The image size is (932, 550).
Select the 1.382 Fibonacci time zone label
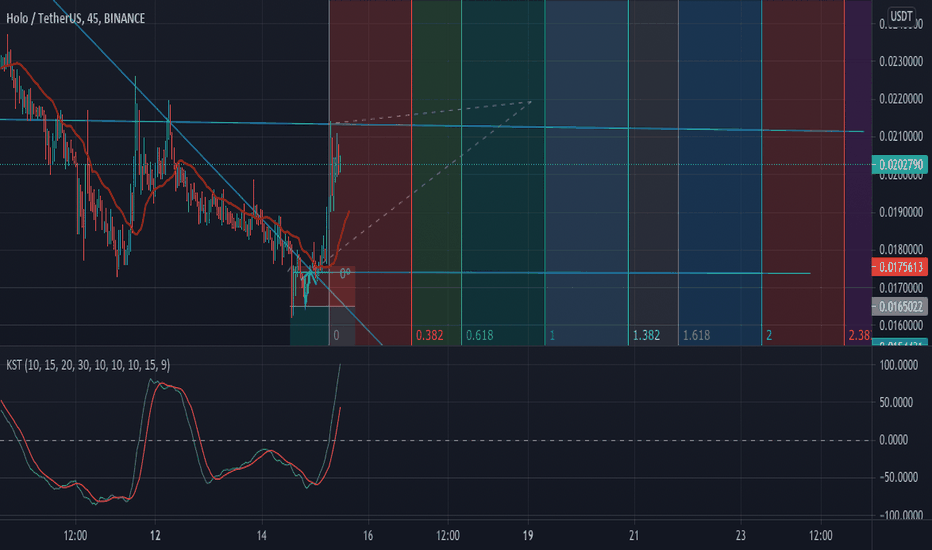646,335
